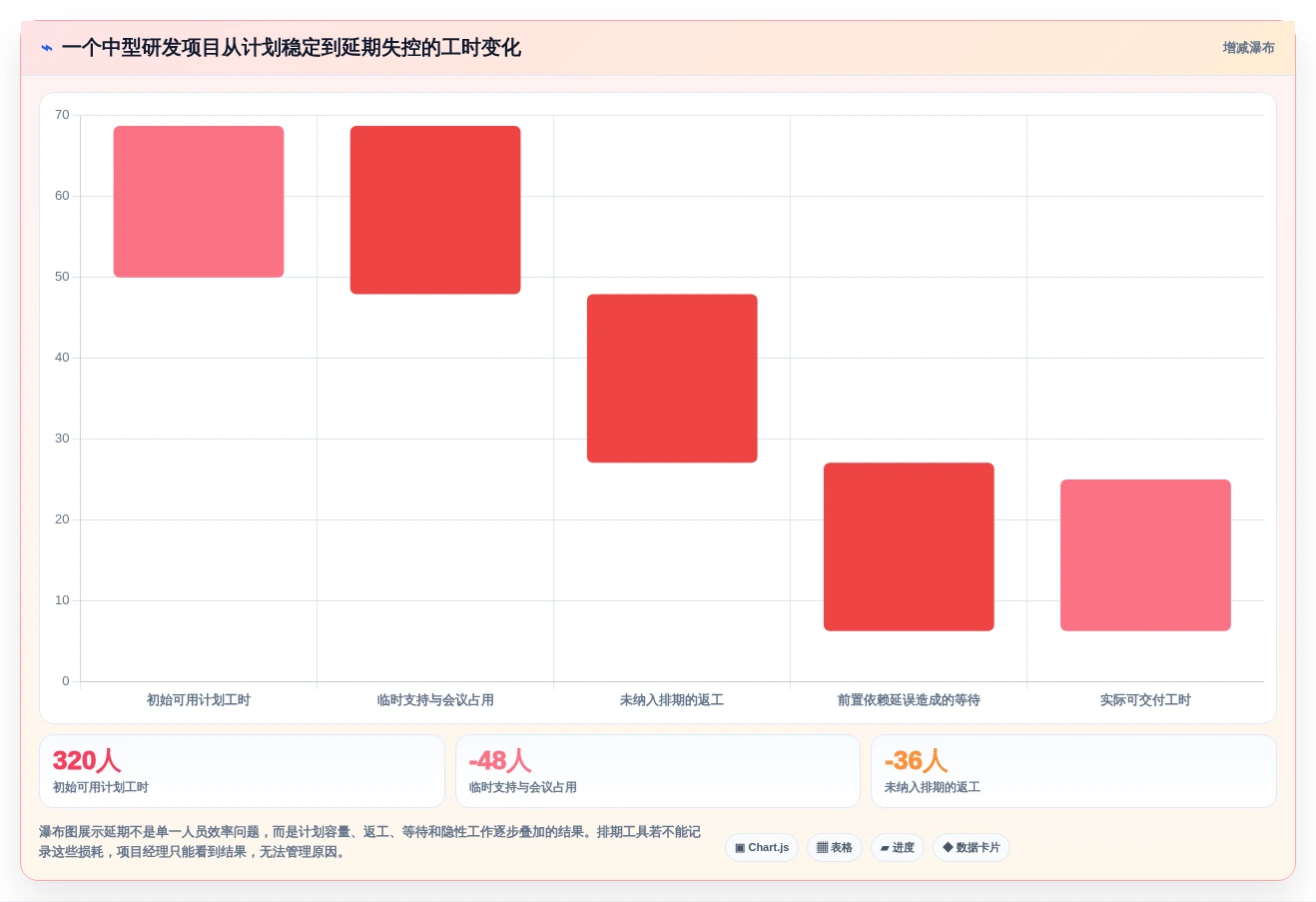The image size is (1316, 902).
Task: Select the 实际可交付工时 pink bar
Action: tap(1145, 555)
